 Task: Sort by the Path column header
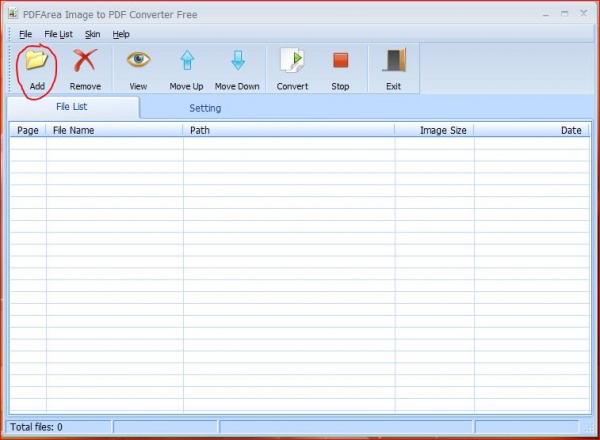(289, 130)
